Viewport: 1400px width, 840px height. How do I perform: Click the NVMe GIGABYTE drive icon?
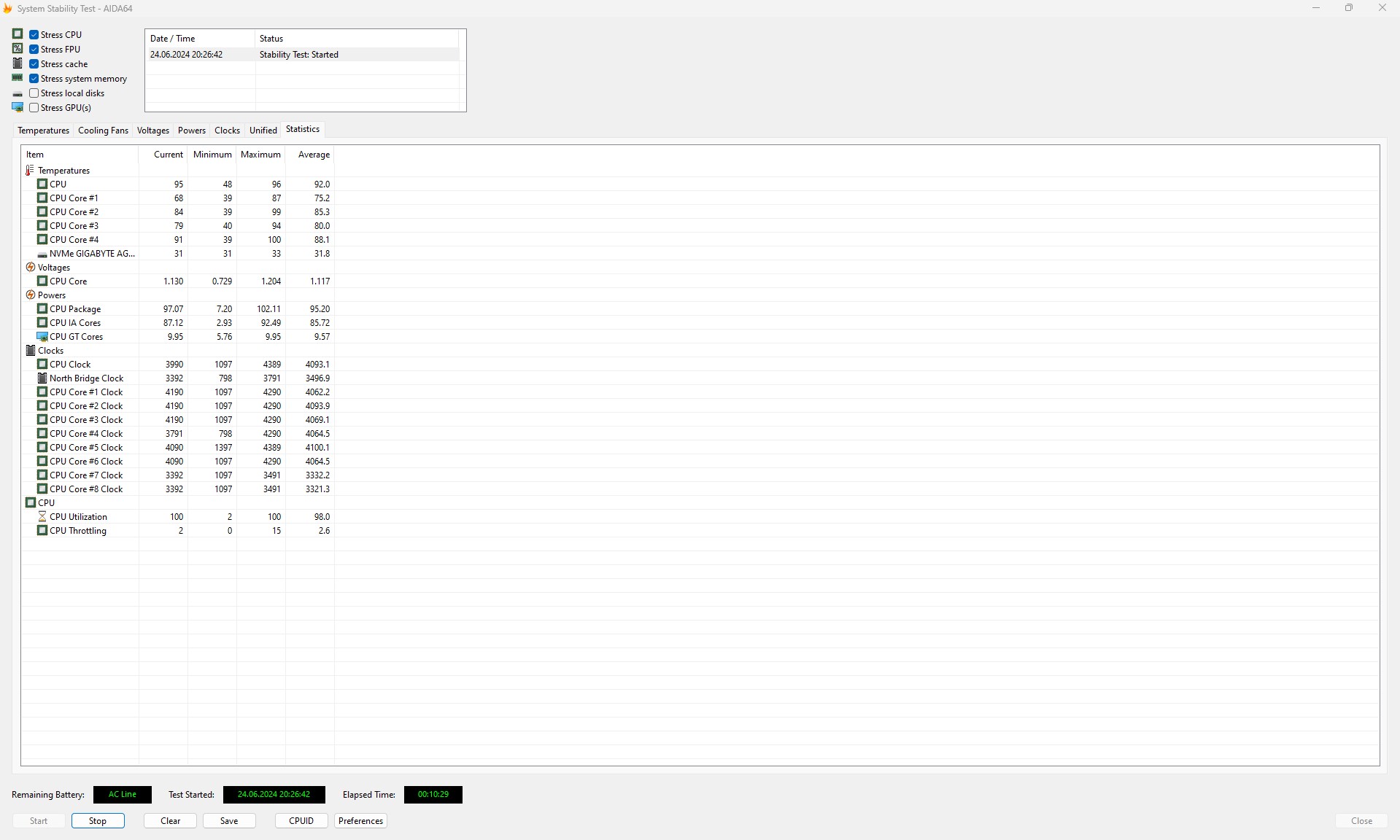(x=42, y=254)
